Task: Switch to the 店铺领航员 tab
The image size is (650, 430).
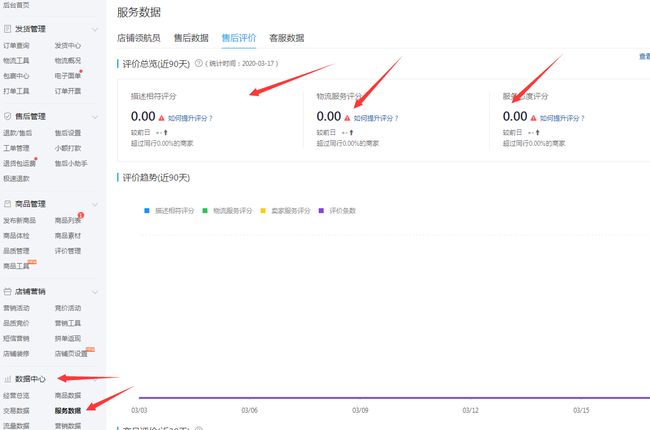Action: point(138,38)
